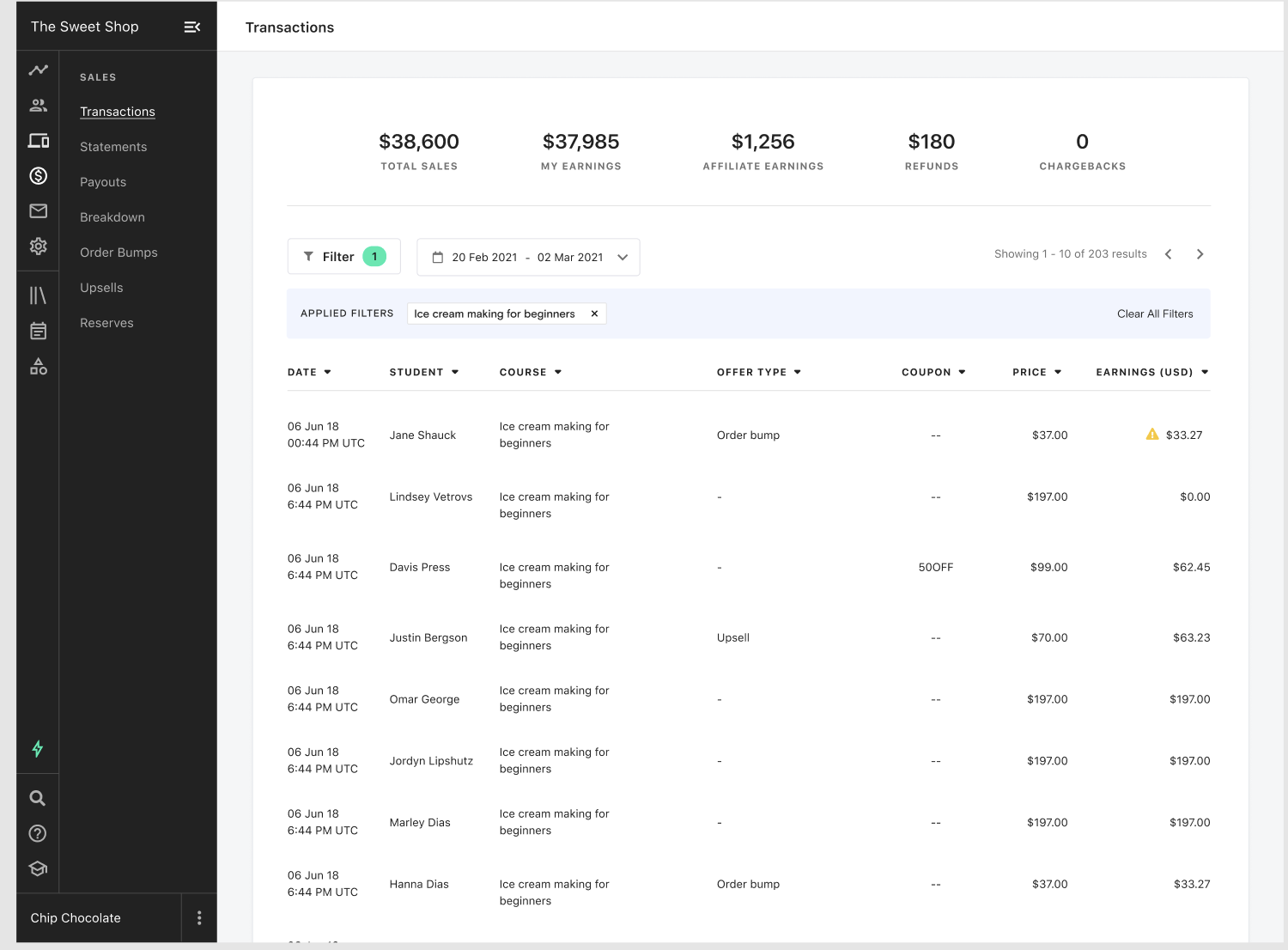Click the $63.23 earnings value
The width and height of the screenshot is (1288, 950).
tap(1192, 637)
